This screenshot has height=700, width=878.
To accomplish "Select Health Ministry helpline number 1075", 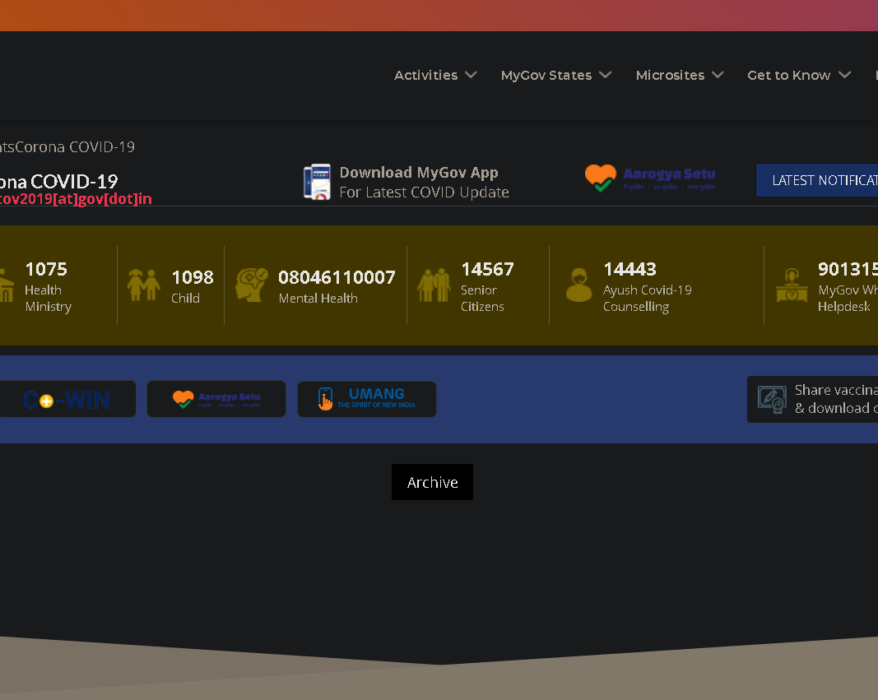I will pos(46,269).
